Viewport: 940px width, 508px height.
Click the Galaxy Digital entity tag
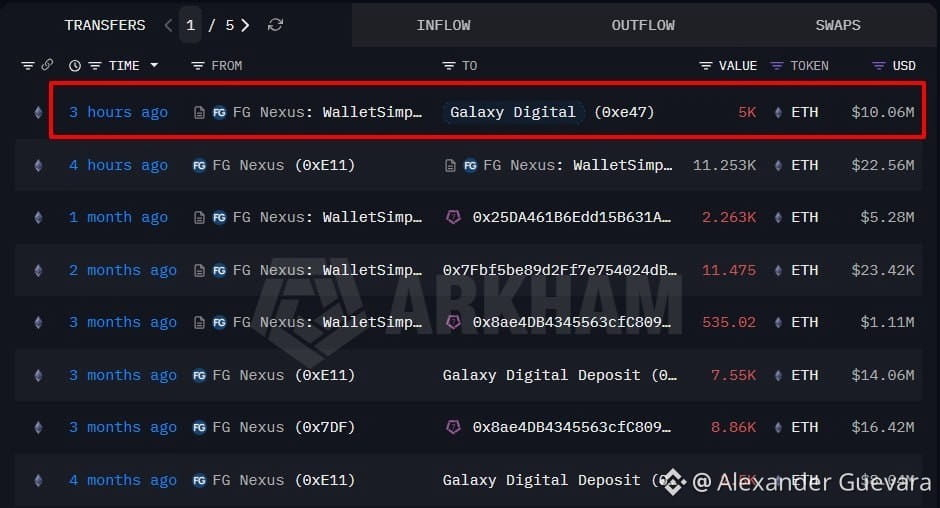coord(513,112)
